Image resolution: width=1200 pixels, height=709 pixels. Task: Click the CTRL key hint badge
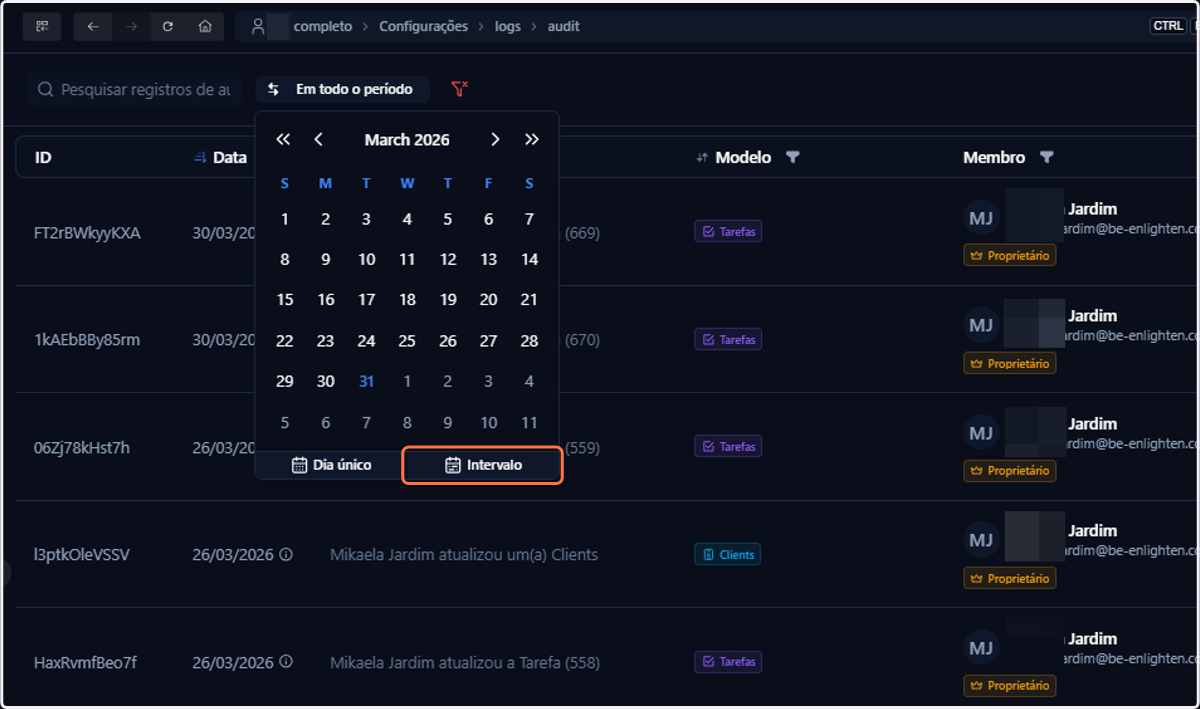[1168, 27]
